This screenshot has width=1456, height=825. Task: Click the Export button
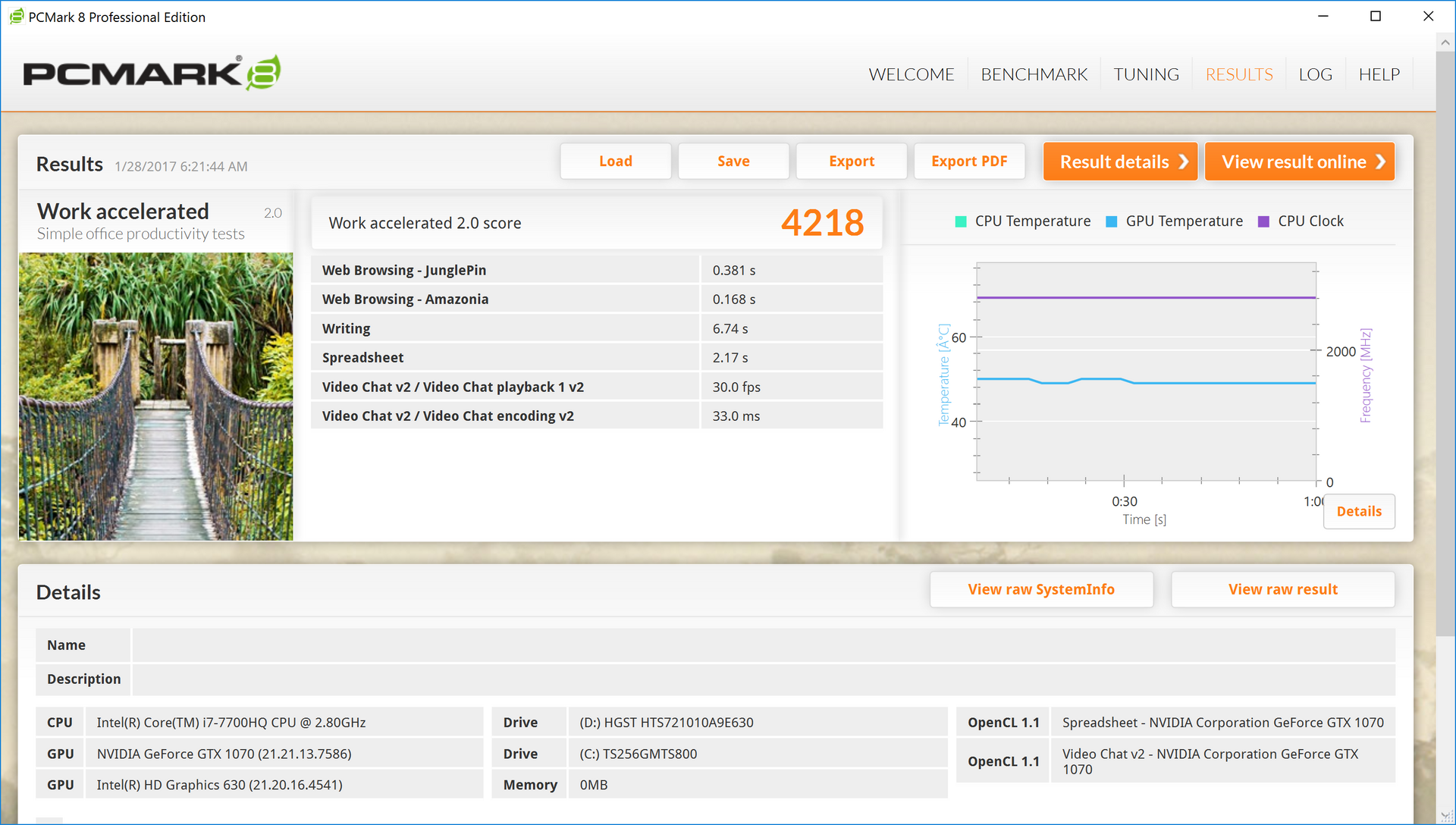point(851,162)
